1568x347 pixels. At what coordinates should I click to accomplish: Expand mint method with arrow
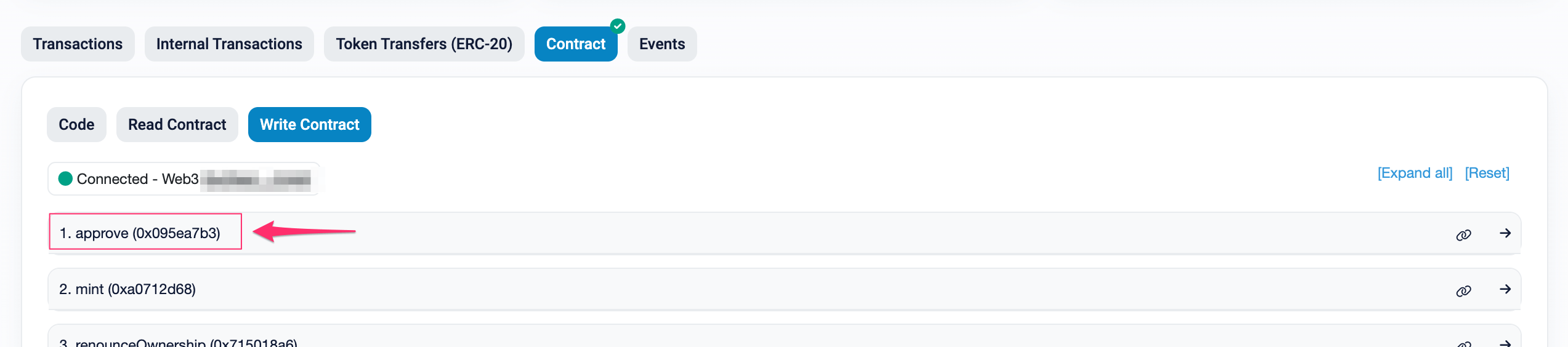[x=1505, y=289]
